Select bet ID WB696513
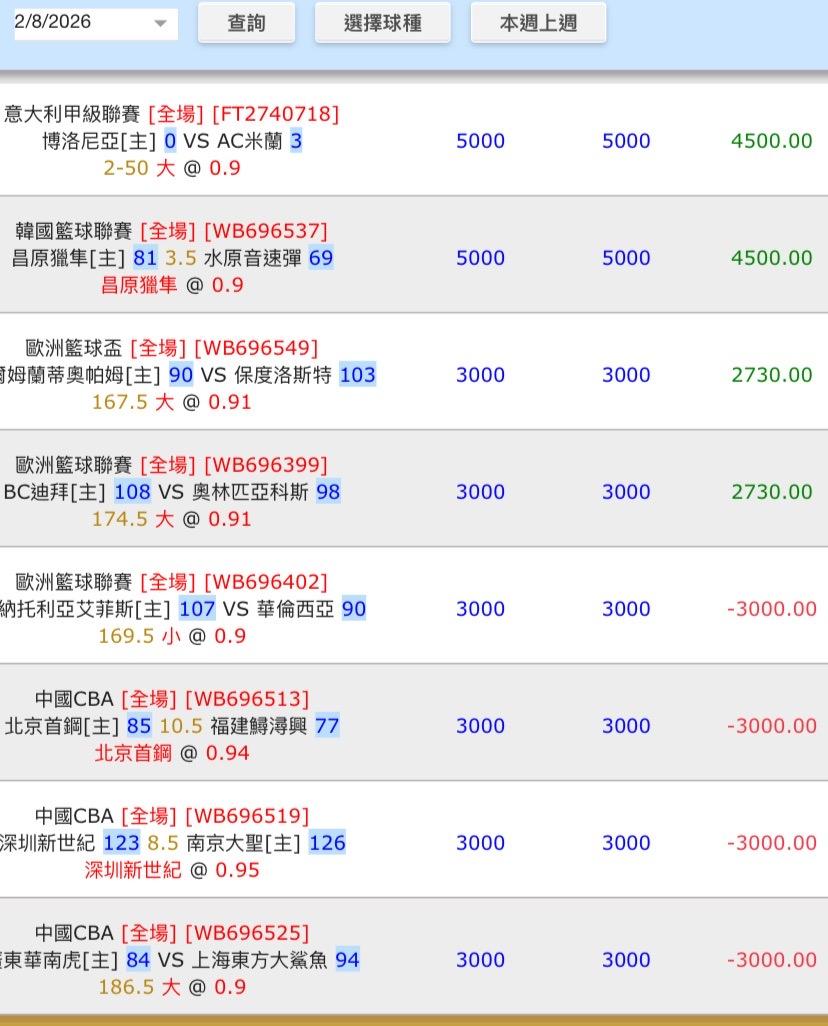The image size is (828, 1026). [246, 699]
